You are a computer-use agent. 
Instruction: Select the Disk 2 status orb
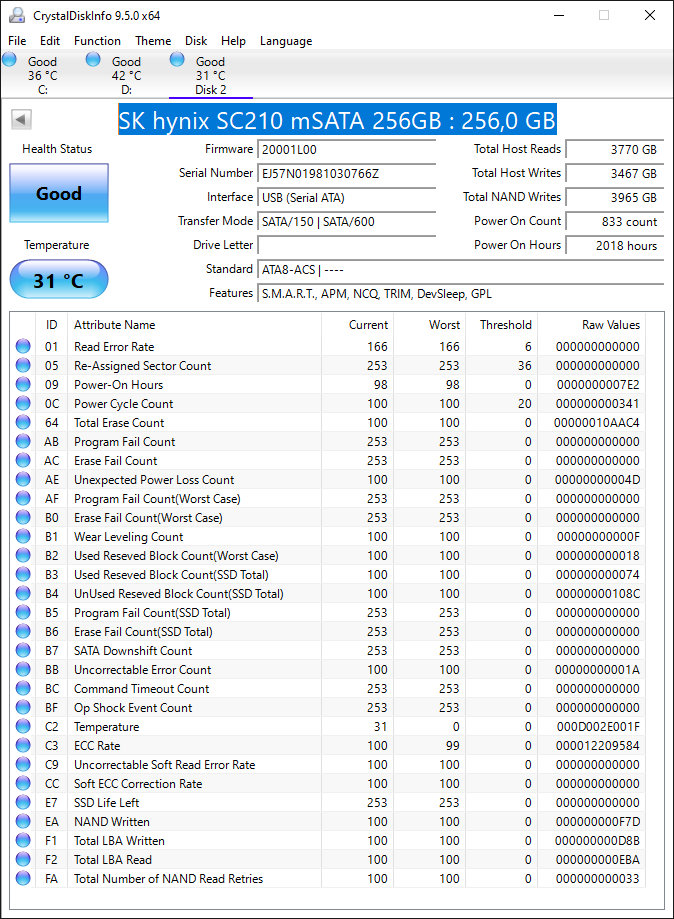[177, 59]
